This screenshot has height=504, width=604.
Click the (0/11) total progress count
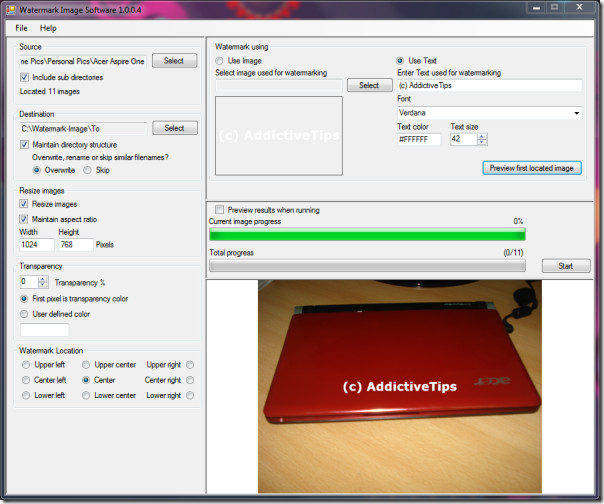tap(513, 253)
